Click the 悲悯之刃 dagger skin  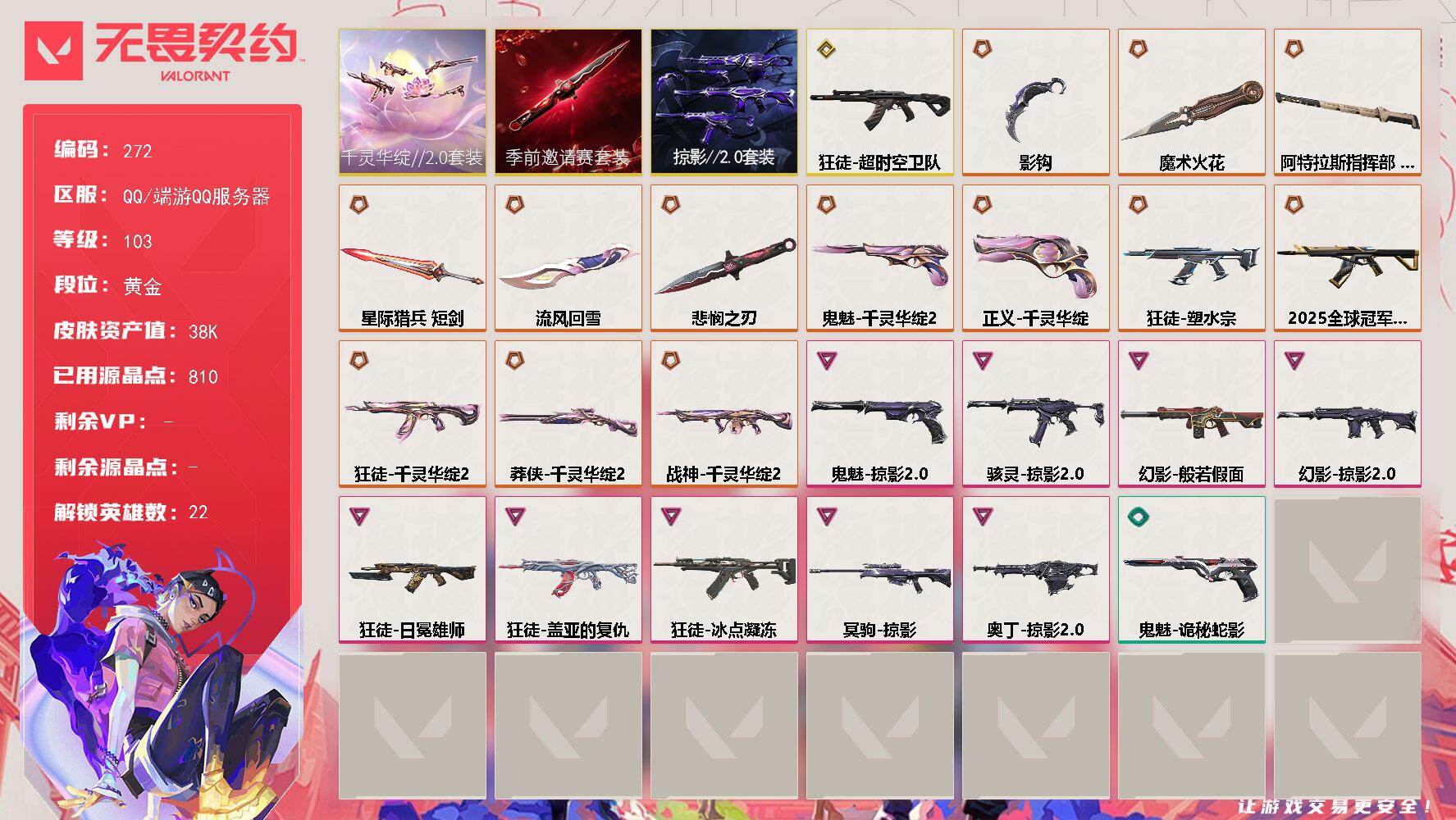click(723, 257)
